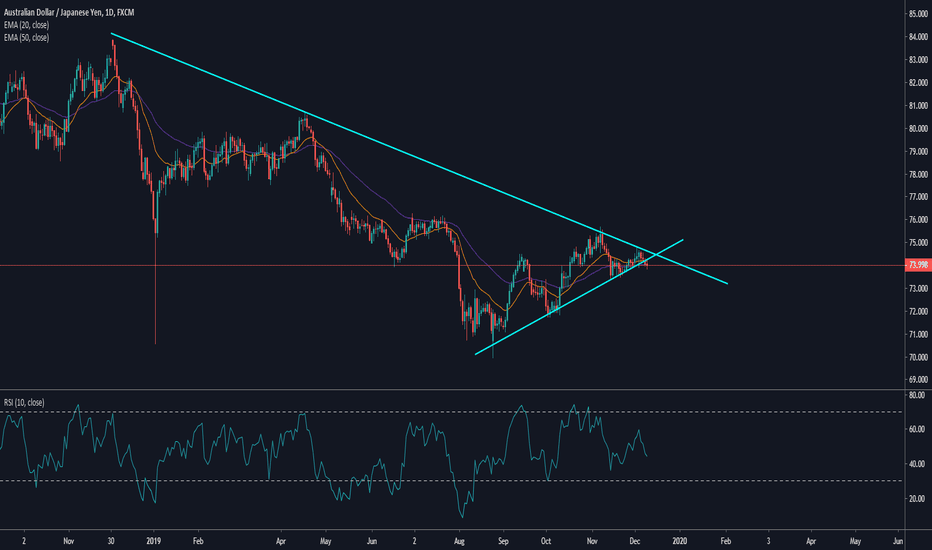This screenshot has width=932, height=550.
Task: Click the Australian Dollar / Japanese Yen chart title
Action: click(x=68, y=12)
